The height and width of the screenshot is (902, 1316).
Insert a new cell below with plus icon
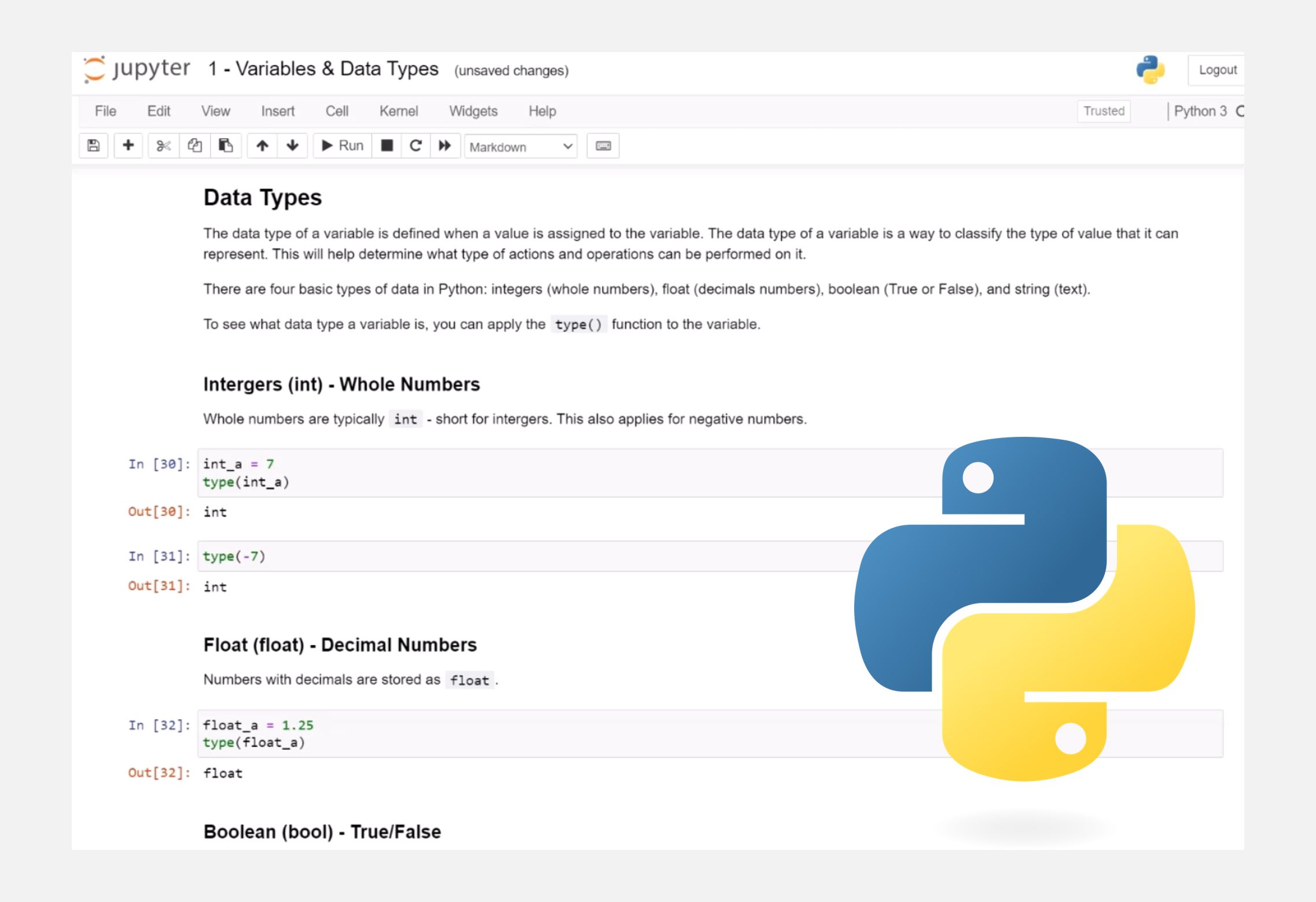[128, 146]
